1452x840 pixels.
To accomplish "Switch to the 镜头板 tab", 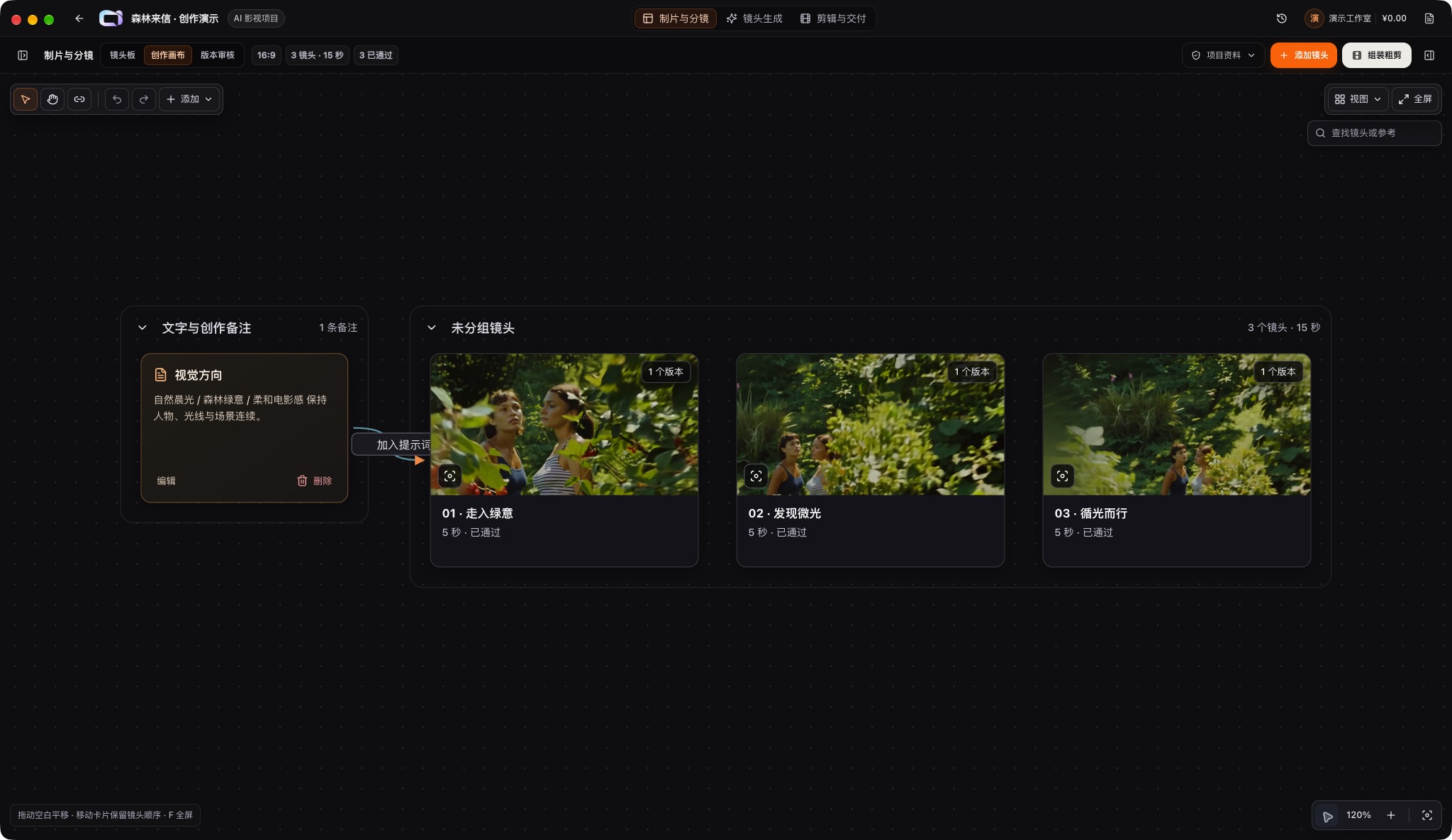I will click(x=123, y=55).
